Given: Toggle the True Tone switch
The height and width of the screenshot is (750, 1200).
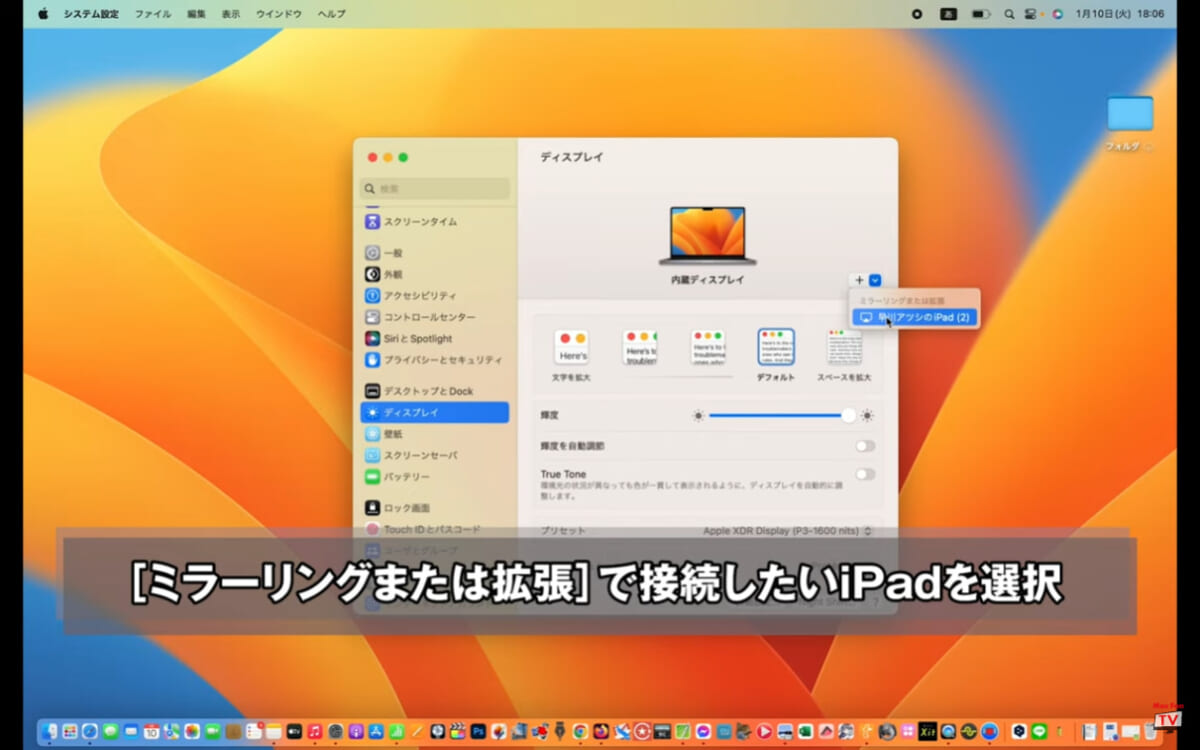Looking at the screenshot, I should (865, 474).
